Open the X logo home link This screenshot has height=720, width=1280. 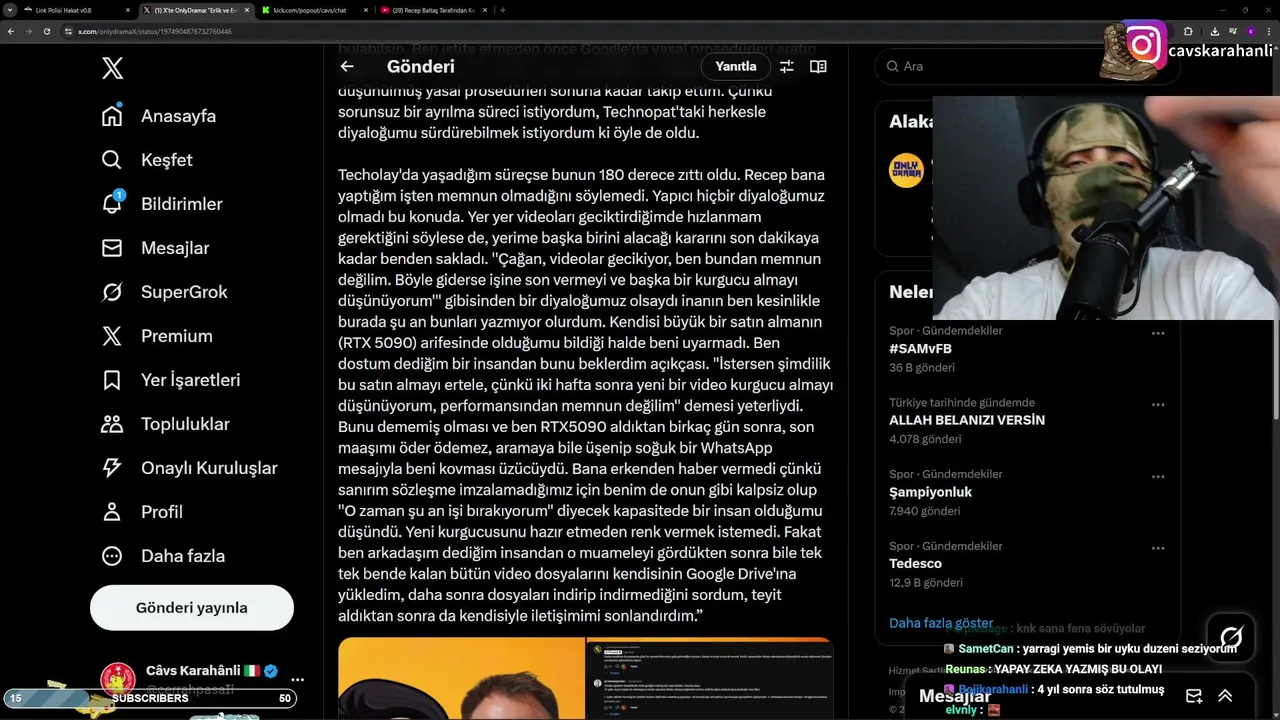(x=113, y=68)
